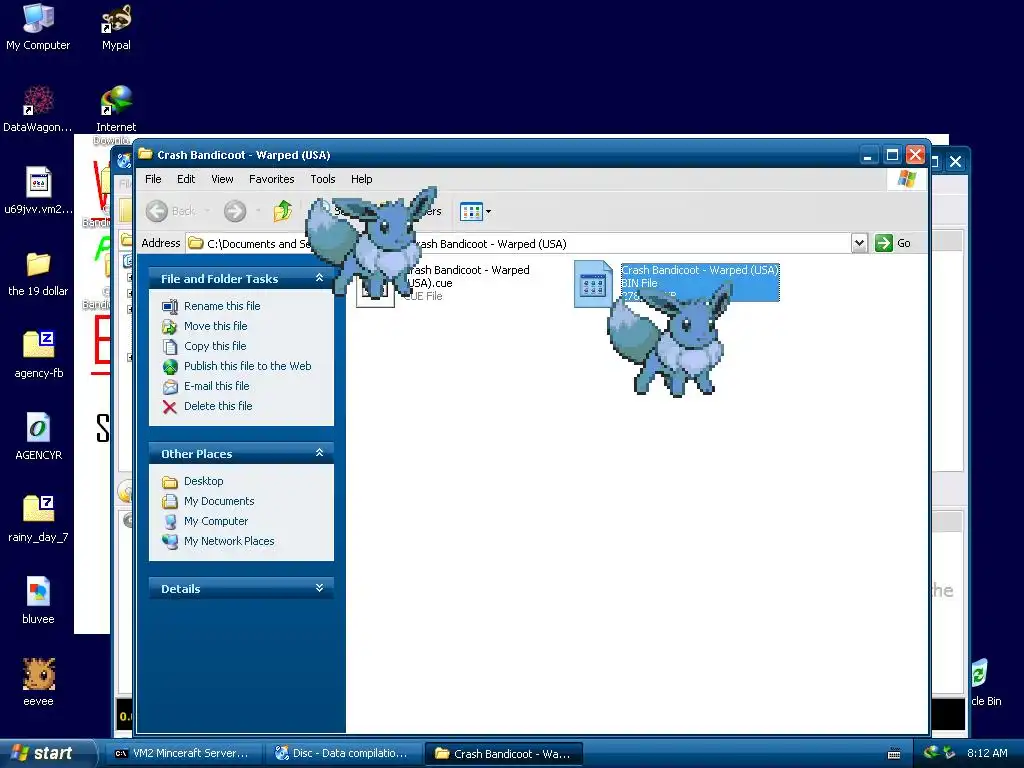This screenshot has height=768, width=1024.
Task: Click the Move this file icon
Action: point(170,327)
